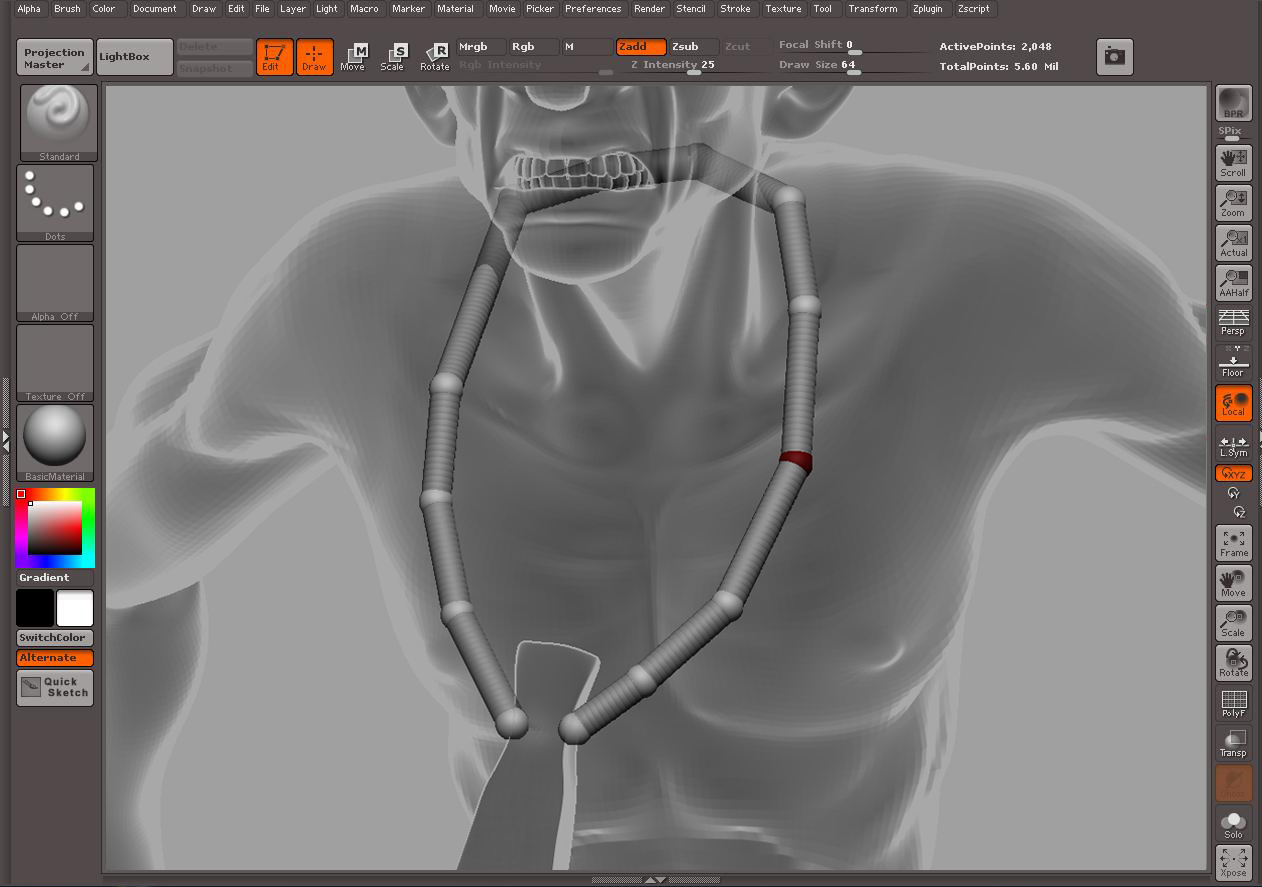Toggle Persp perspective mode

tap(1233, 322)
